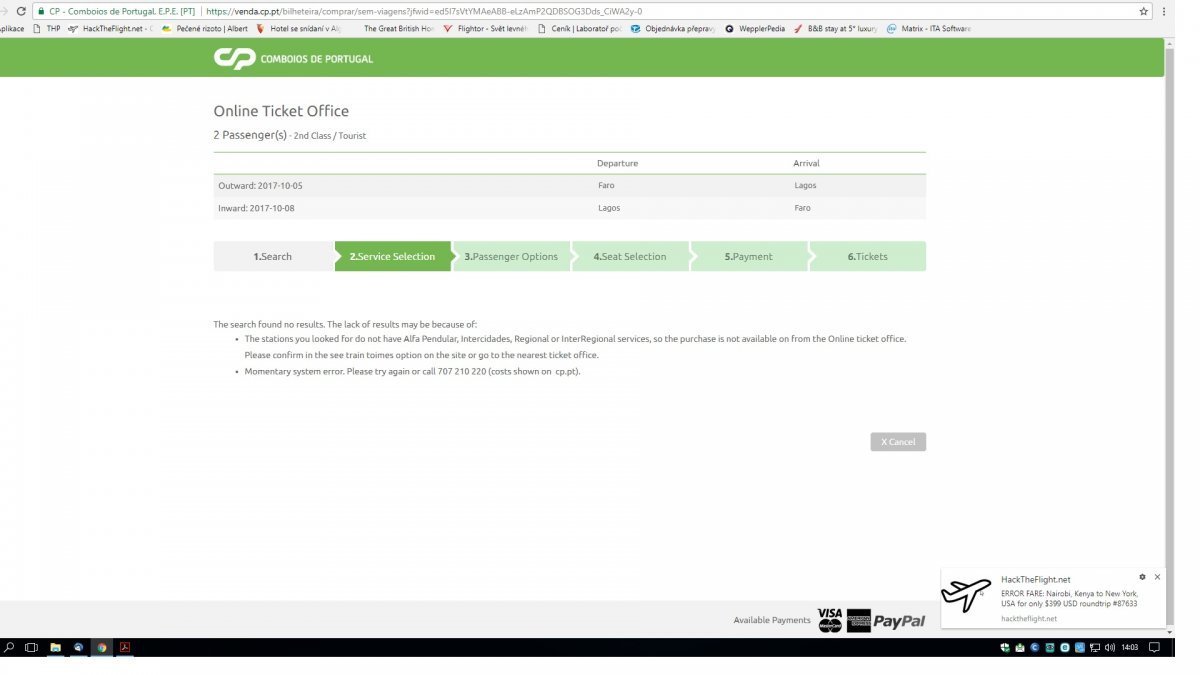Select the 2.Service Selection step
Image resolution: width=1200 pixels, height=675 pixels.
coord(392,257)
